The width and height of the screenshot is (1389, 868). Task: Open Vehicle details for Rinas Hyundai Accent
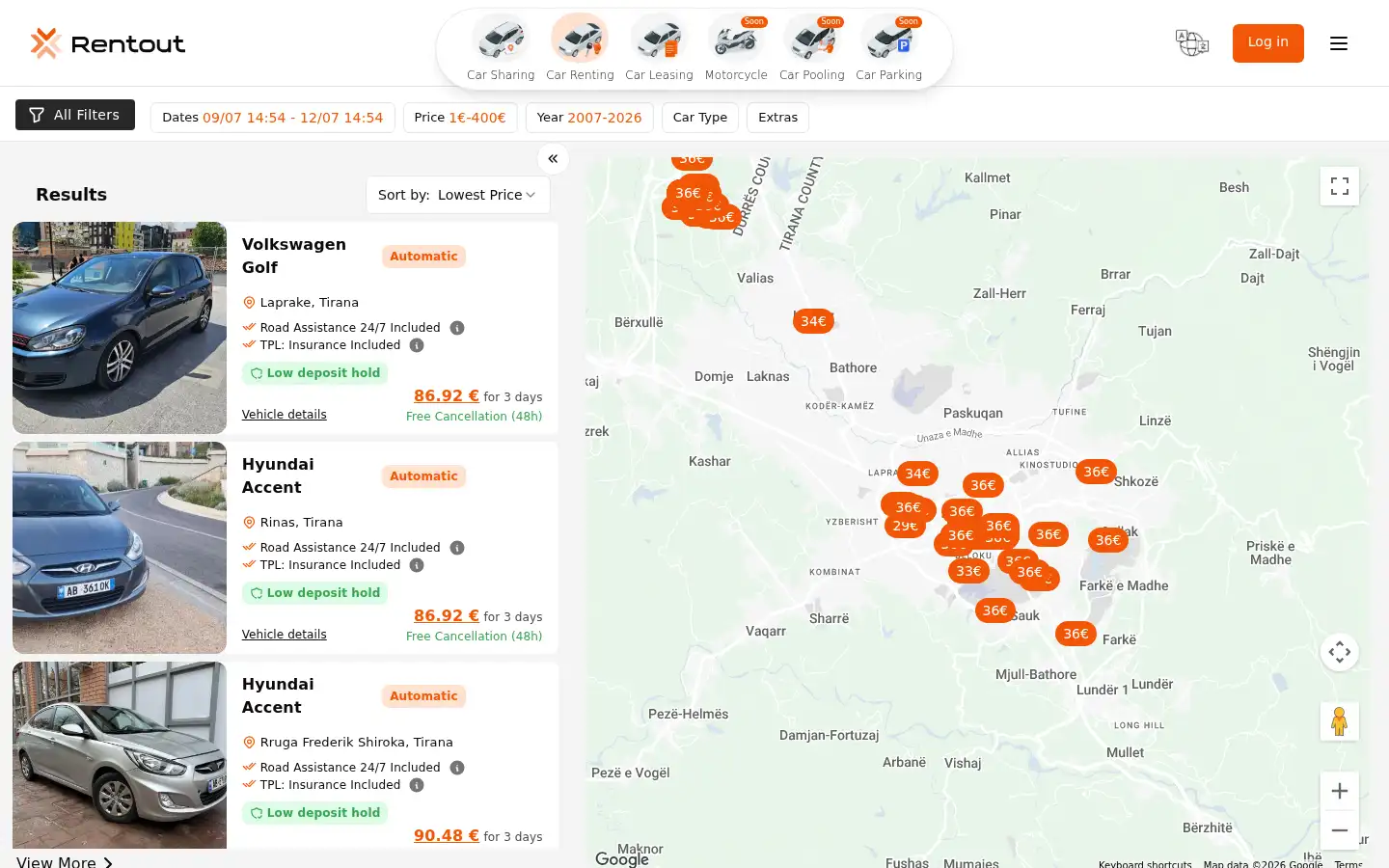284,635
